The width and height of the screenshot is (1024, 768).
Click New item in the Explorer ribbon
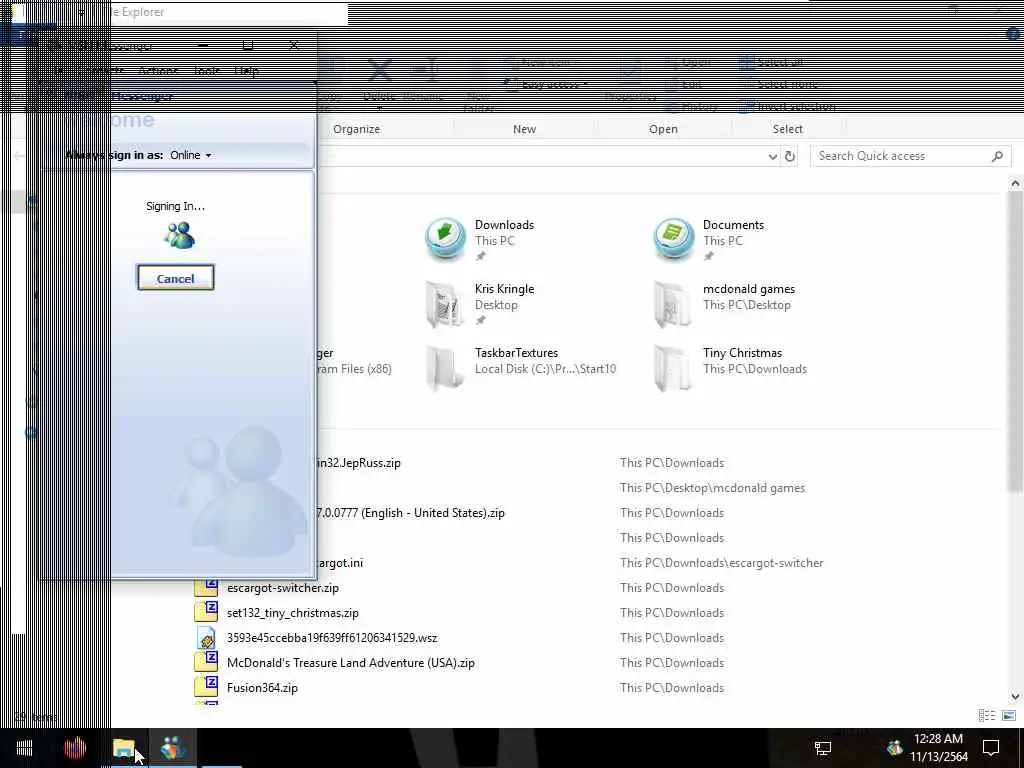click(x=539, y=63)
